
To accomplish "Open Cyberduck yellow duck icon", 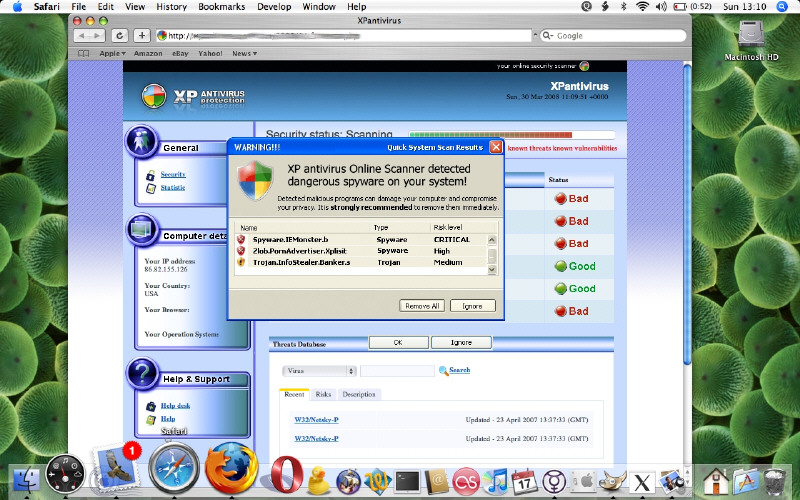I will (x=319, y=481).
